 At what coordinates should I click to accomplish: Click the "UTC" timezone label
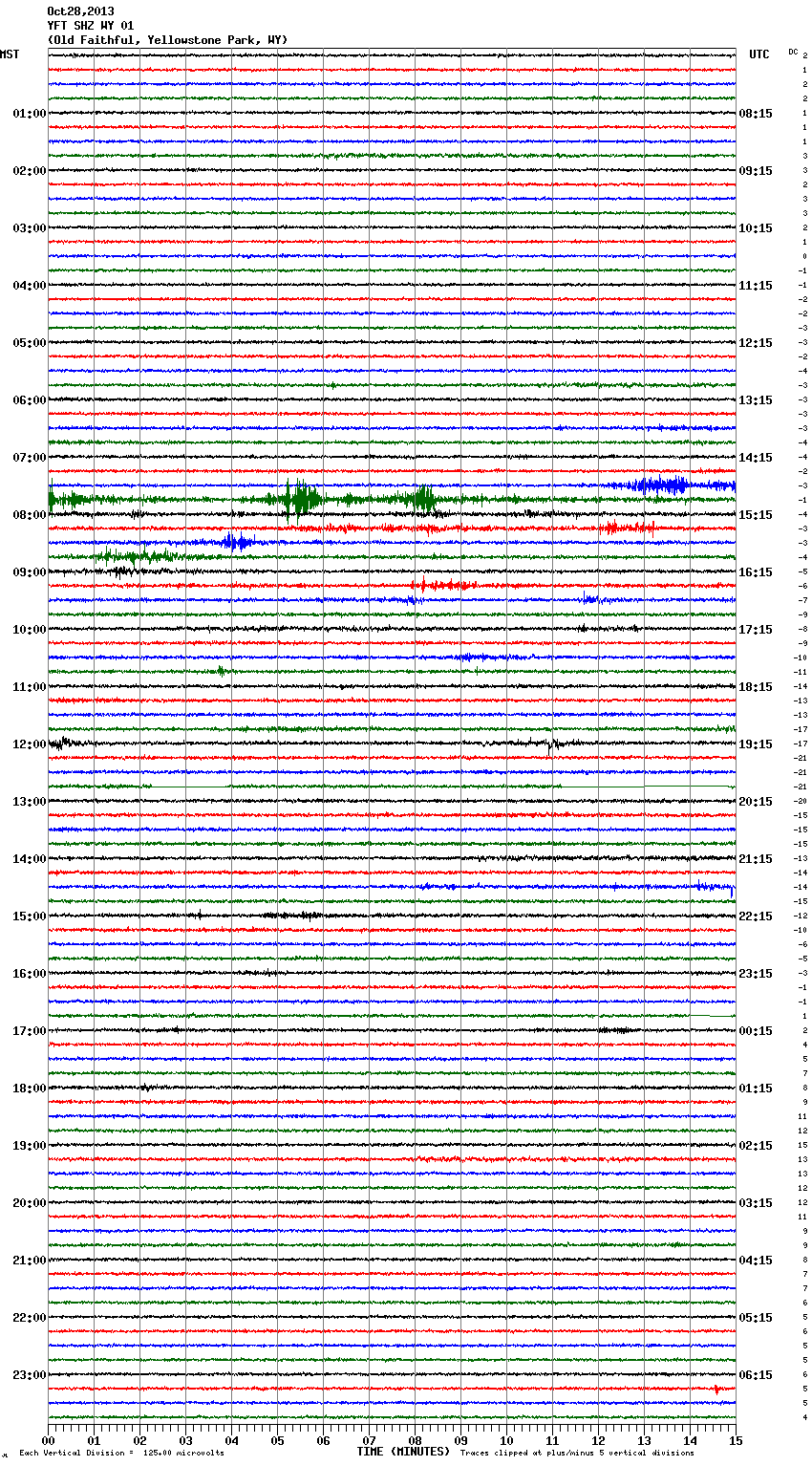point(759,54)
